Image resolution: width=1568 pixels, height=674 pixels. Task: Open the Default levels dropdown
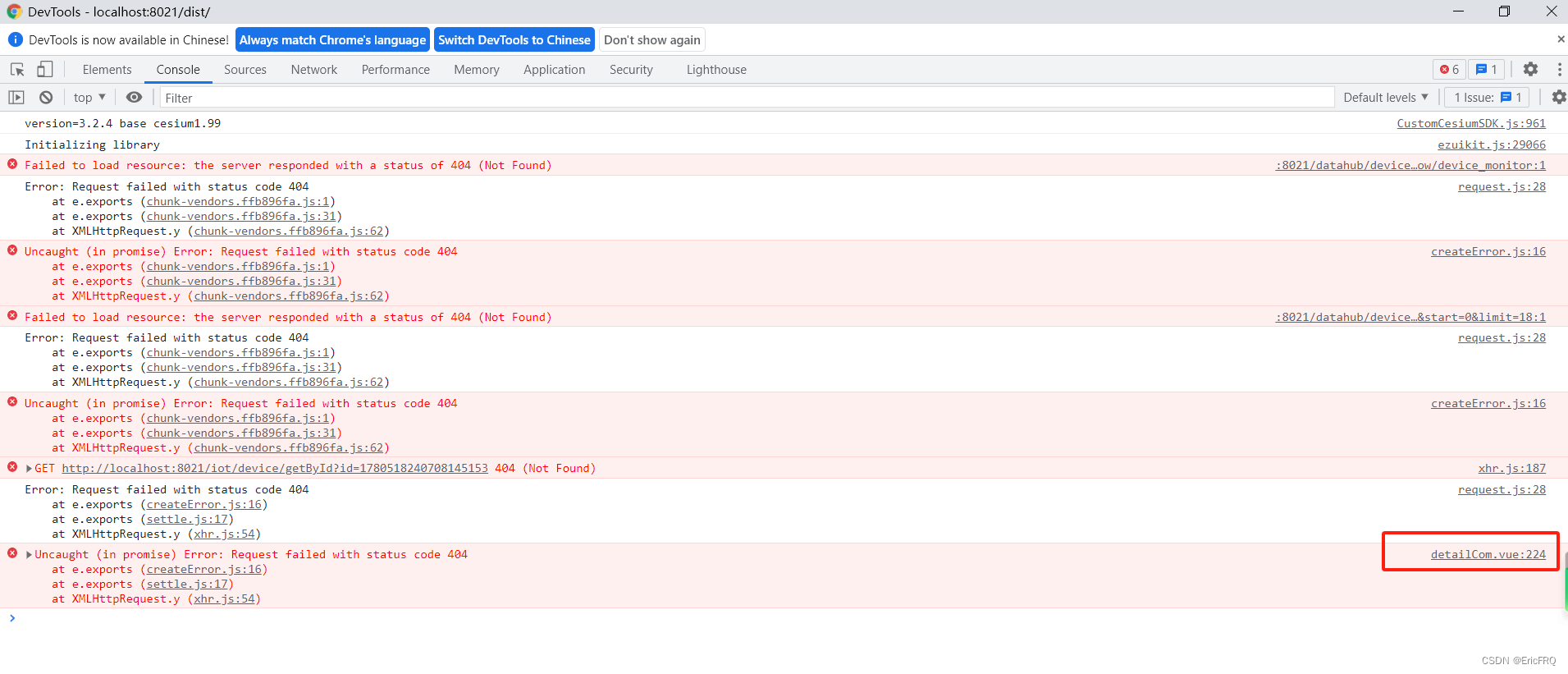pos(1386,98)
